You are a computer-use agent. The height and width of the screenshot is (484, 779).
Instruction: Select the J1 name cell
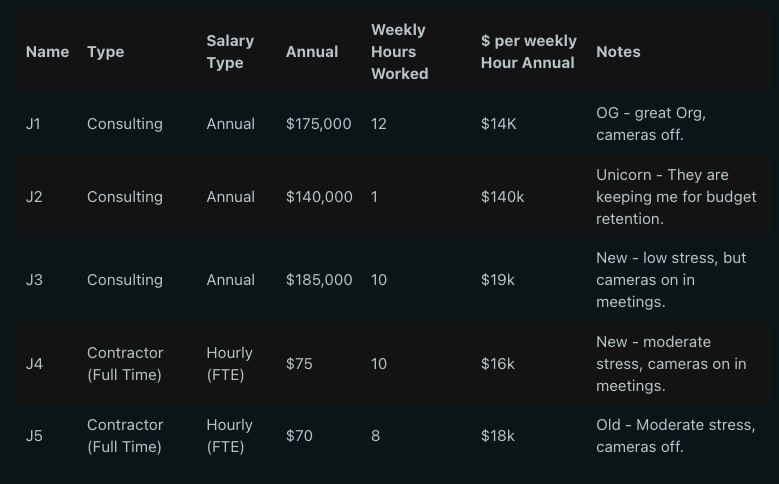(33, 124)
